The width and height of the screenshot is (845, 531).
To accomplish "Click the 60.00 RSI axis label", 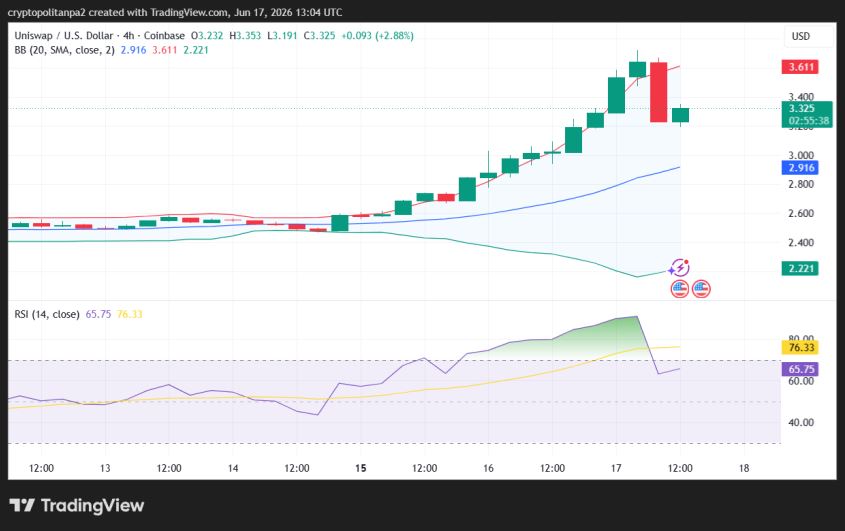I will 801,381.
